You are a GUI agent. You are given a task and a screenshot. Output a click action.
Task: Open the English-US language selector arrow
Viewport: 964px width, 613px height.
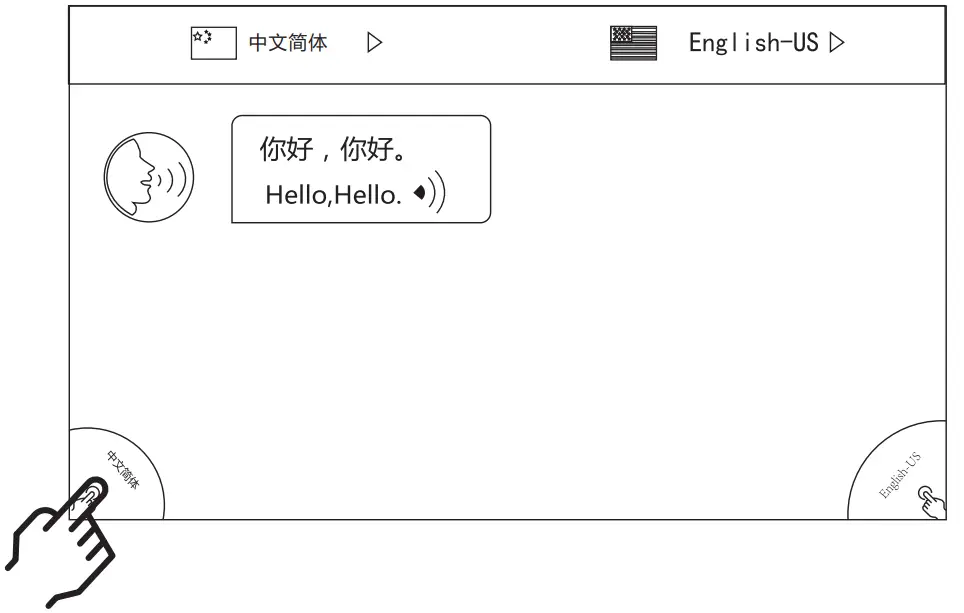click(838, 42)
